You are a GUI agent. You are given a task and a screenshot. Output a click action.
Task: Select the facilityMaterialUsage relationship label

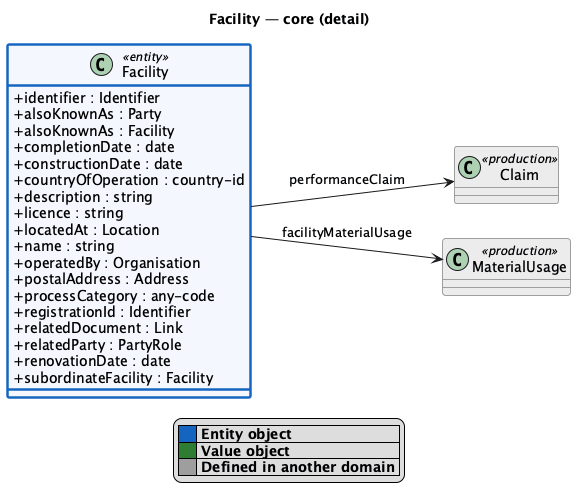click(x=347, y=232)
